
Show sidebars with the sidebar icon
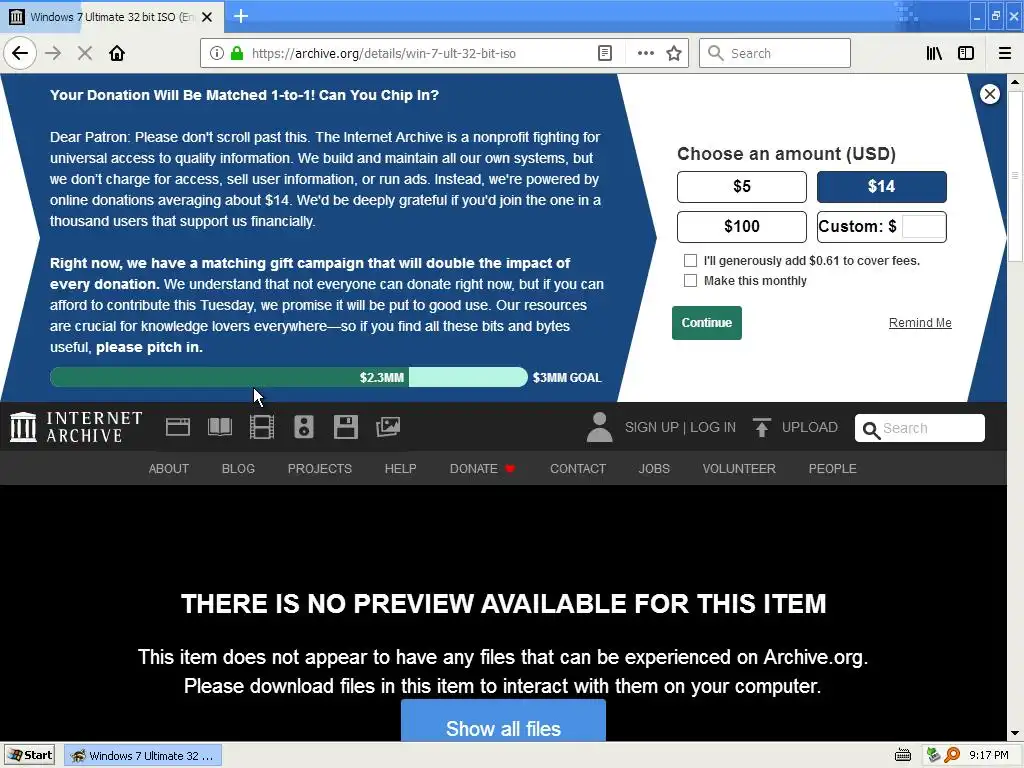click(x=966, y=53)
